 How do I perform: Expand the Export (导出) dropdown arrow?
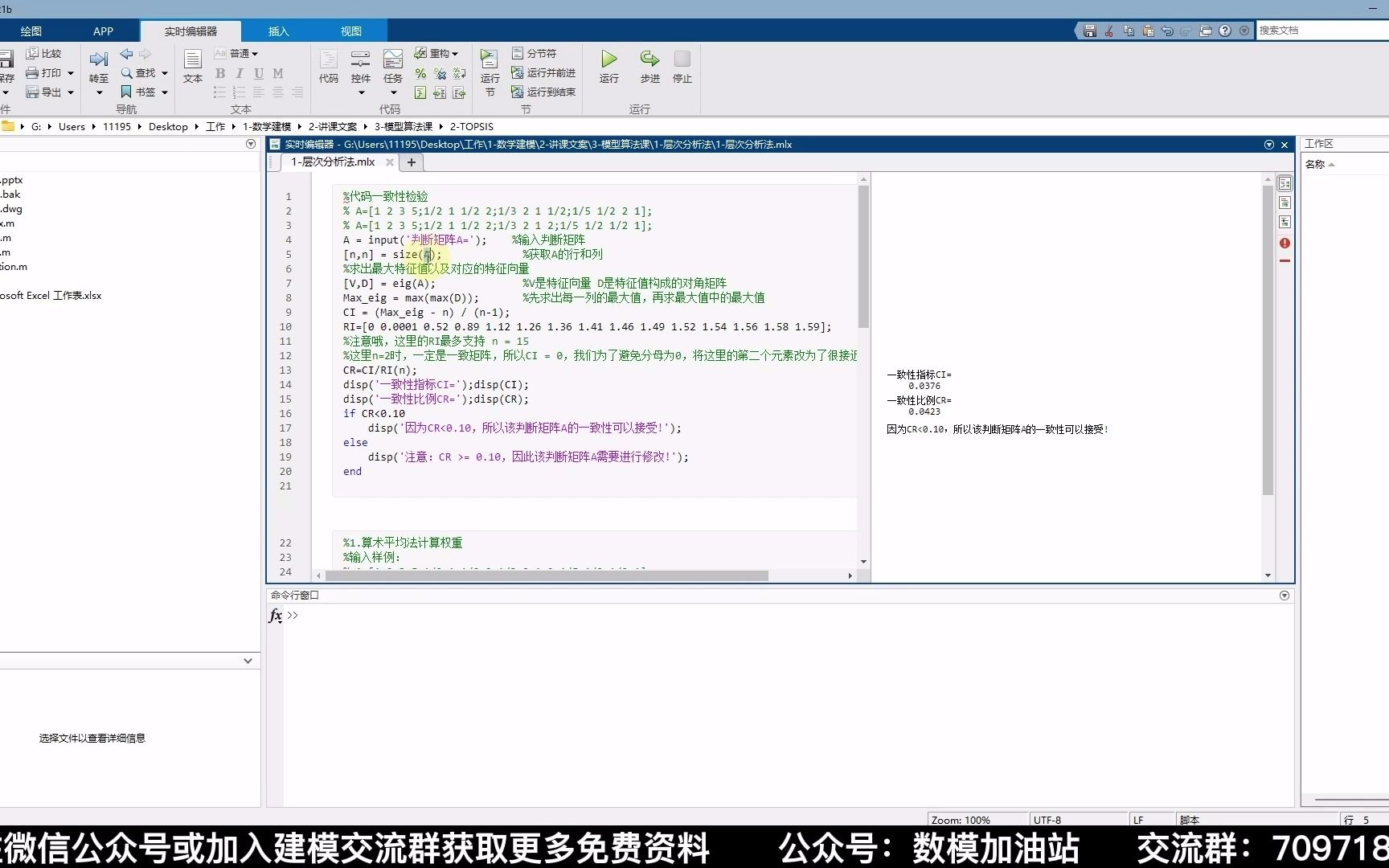pos(71,92)
